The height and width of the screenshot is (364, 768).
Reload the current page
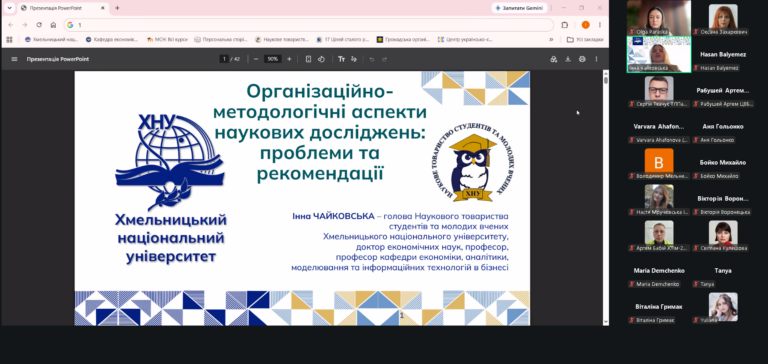coord(39,25)
